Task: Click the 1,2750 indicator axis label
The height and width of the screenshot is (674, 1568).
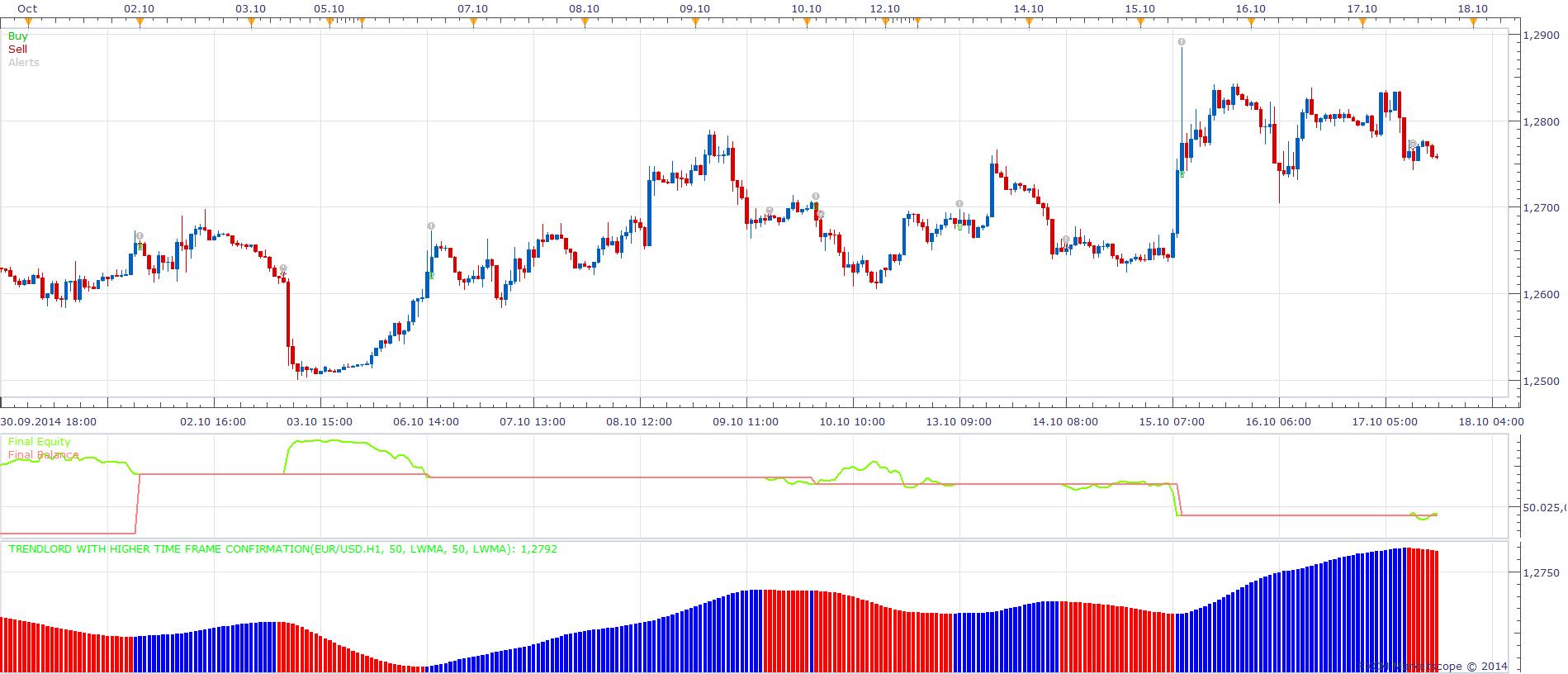Action: point(1542,573)
